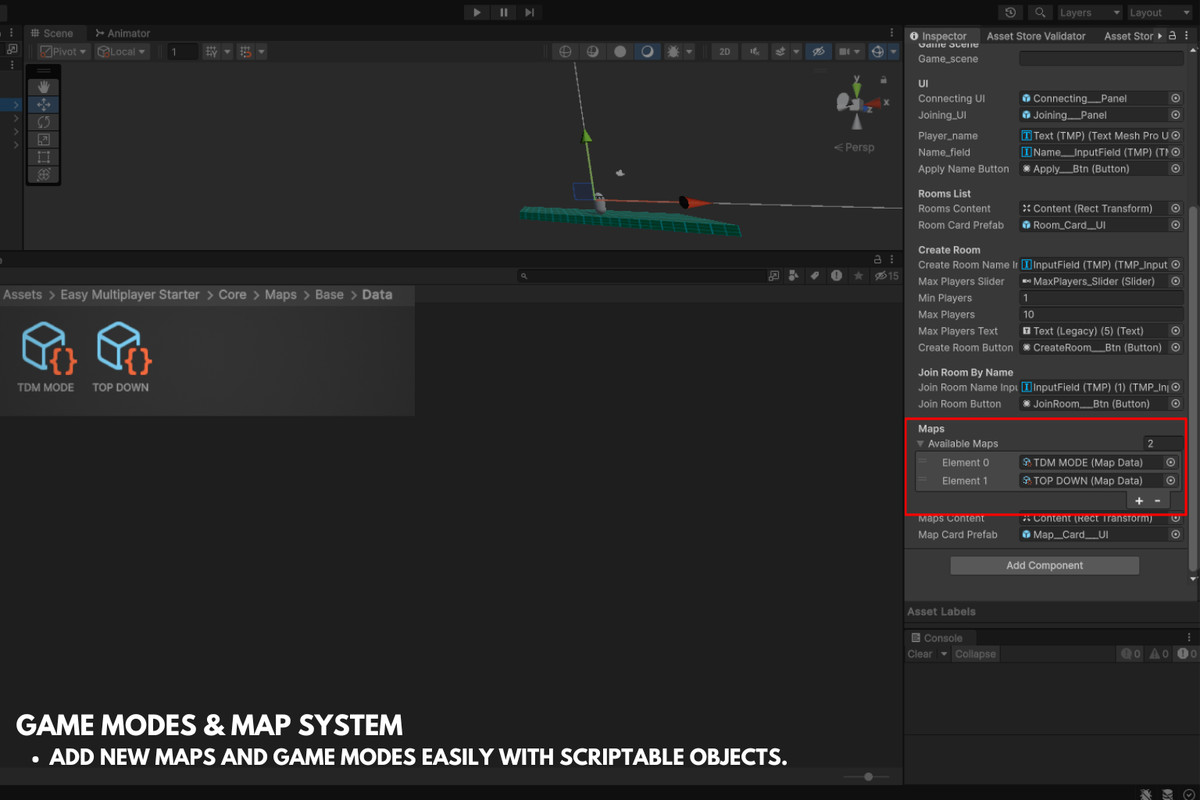Open the Asset Store Validator tab

1036,35
